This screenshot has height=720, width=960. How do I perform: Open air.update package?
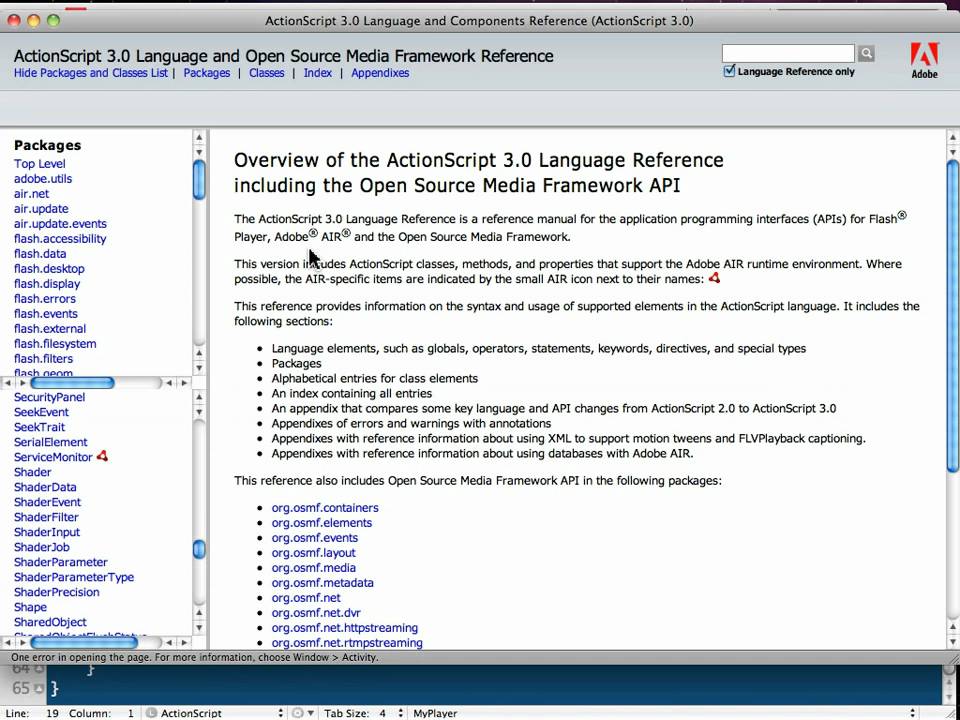click(41, 209)
